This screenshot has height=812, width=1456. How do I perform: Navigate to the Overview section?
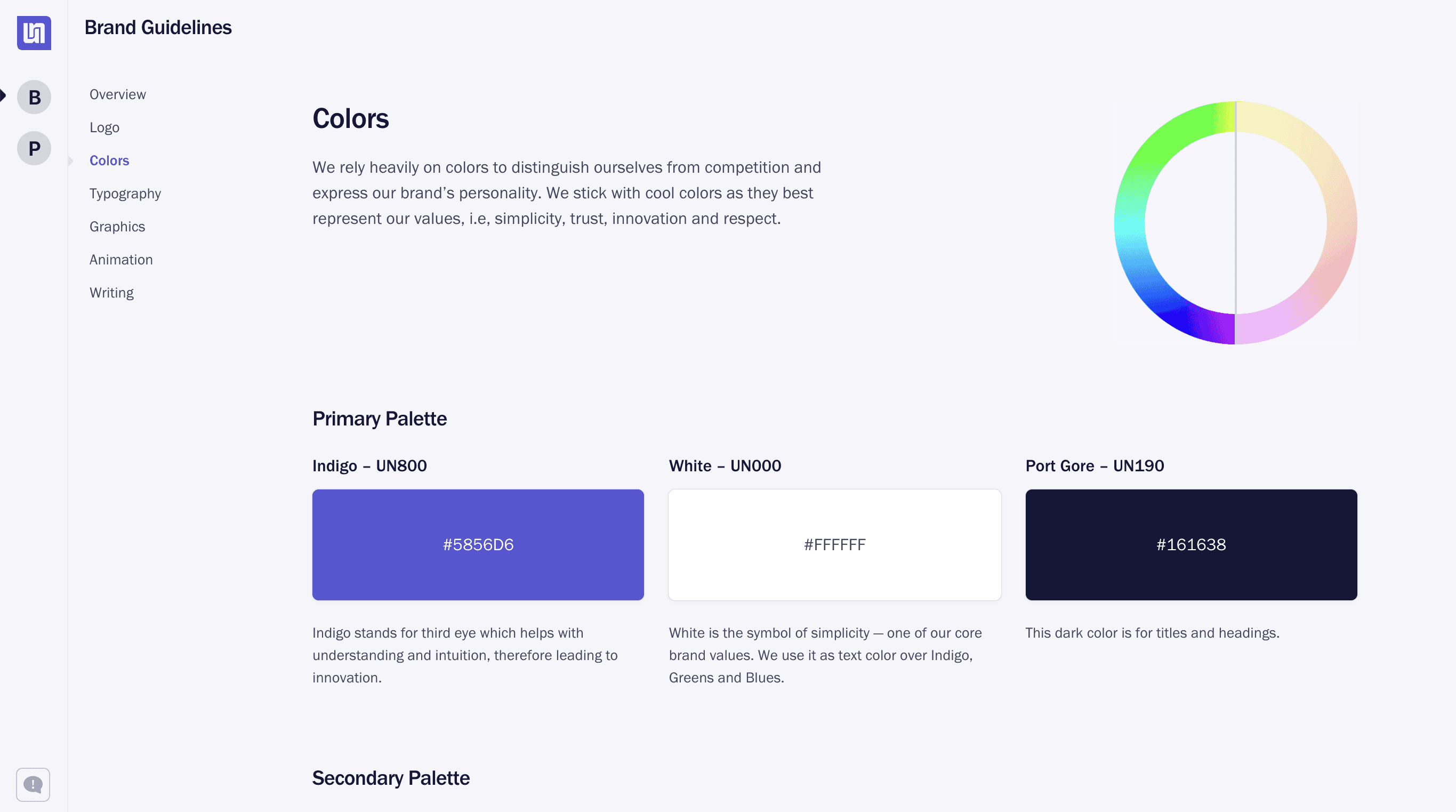coord(118,94)
